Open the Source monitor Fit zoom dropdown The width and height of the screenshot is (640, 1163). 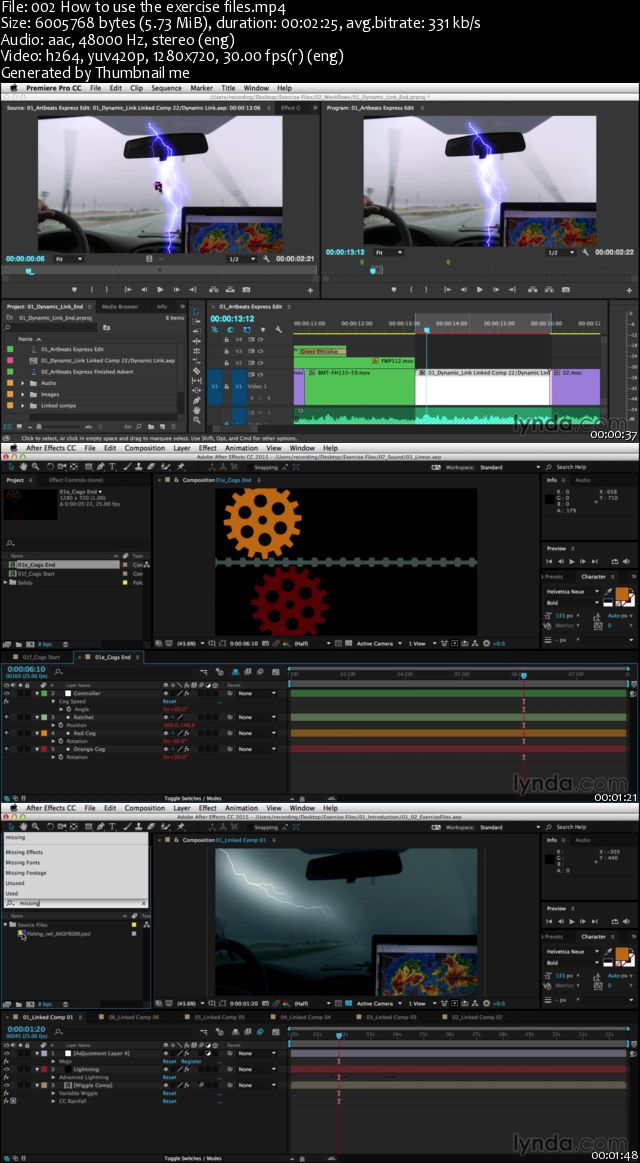70,259
